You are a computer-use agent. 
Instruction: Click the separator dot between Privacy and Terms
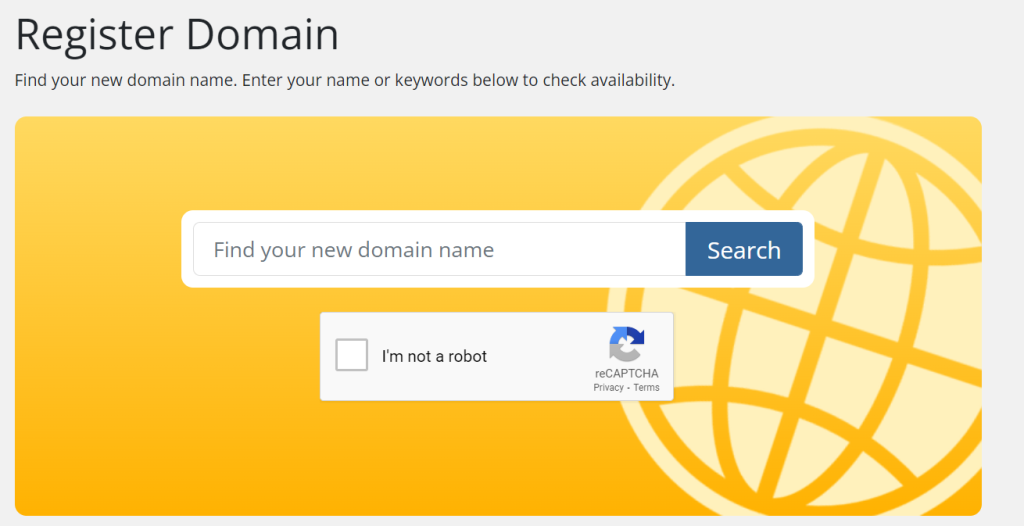click(x=628, y=388)
